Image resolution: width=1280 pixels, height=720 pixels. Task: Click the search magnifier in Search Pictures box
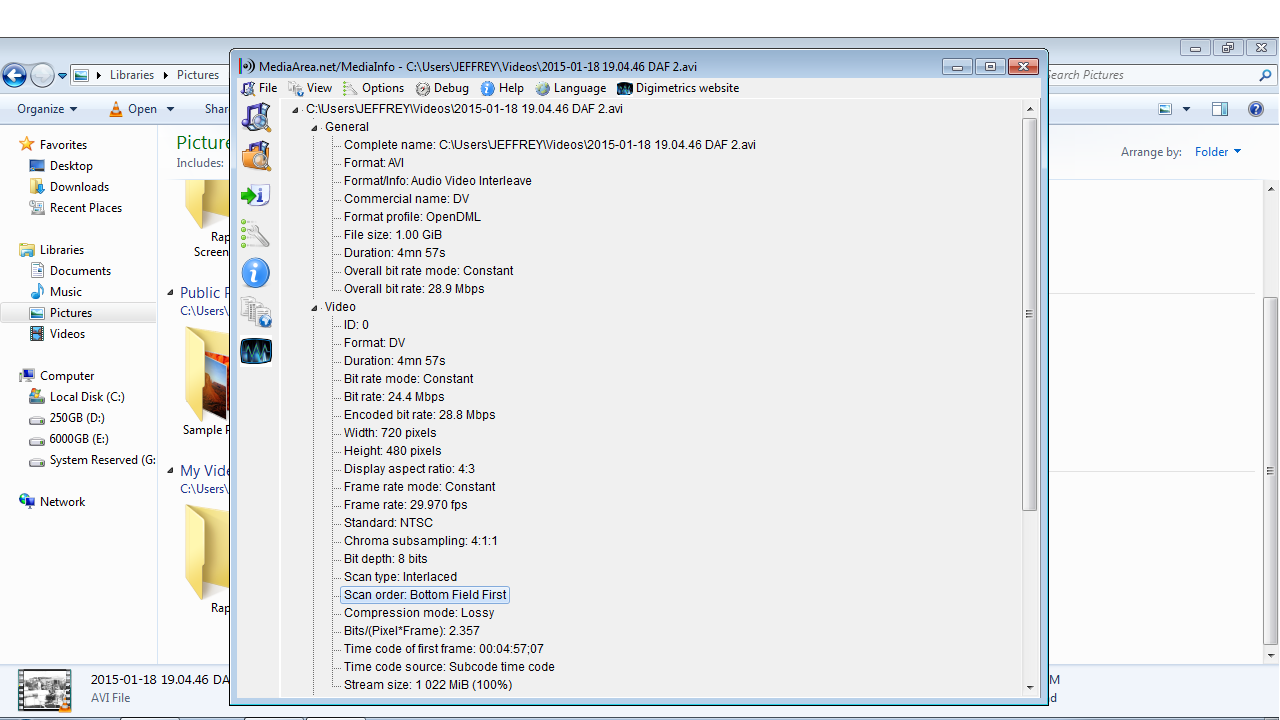click(1265, 75)
